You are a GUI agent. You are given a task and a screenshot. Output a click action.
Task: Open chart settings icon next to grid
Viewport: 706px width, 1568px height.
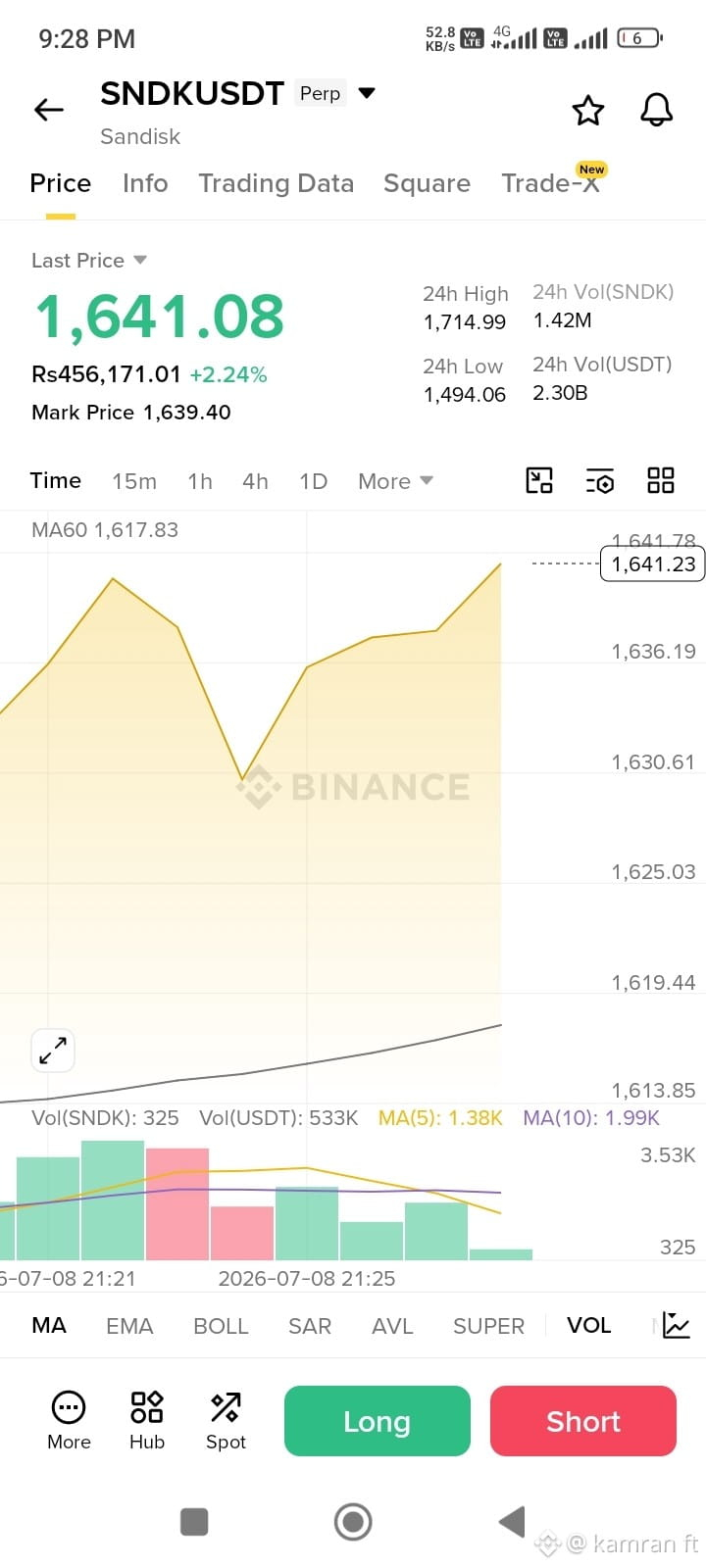(x=600, y=480)
